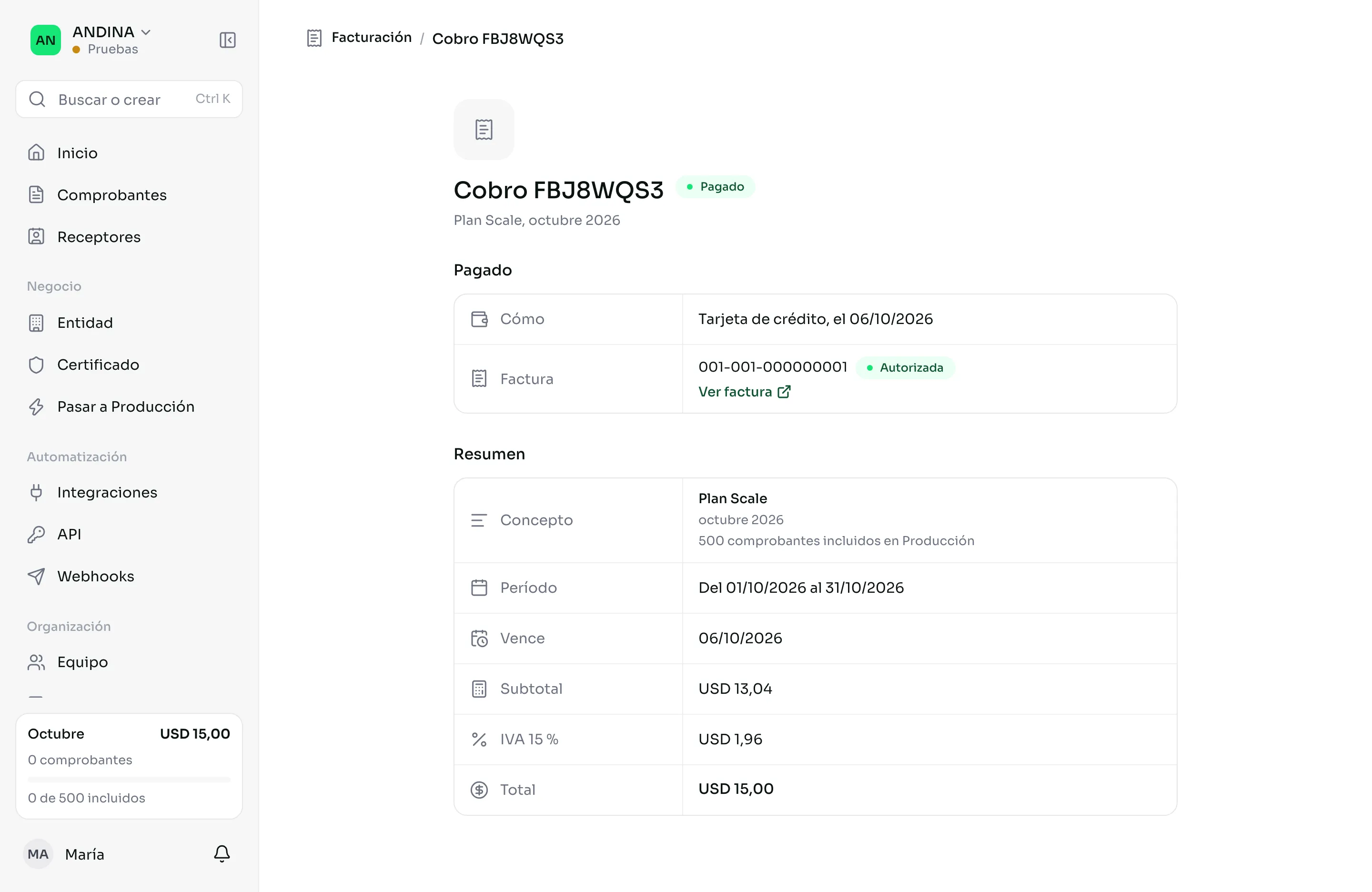
Task: Click the Webhooks paper plane icon
Action: click(36, 576)
